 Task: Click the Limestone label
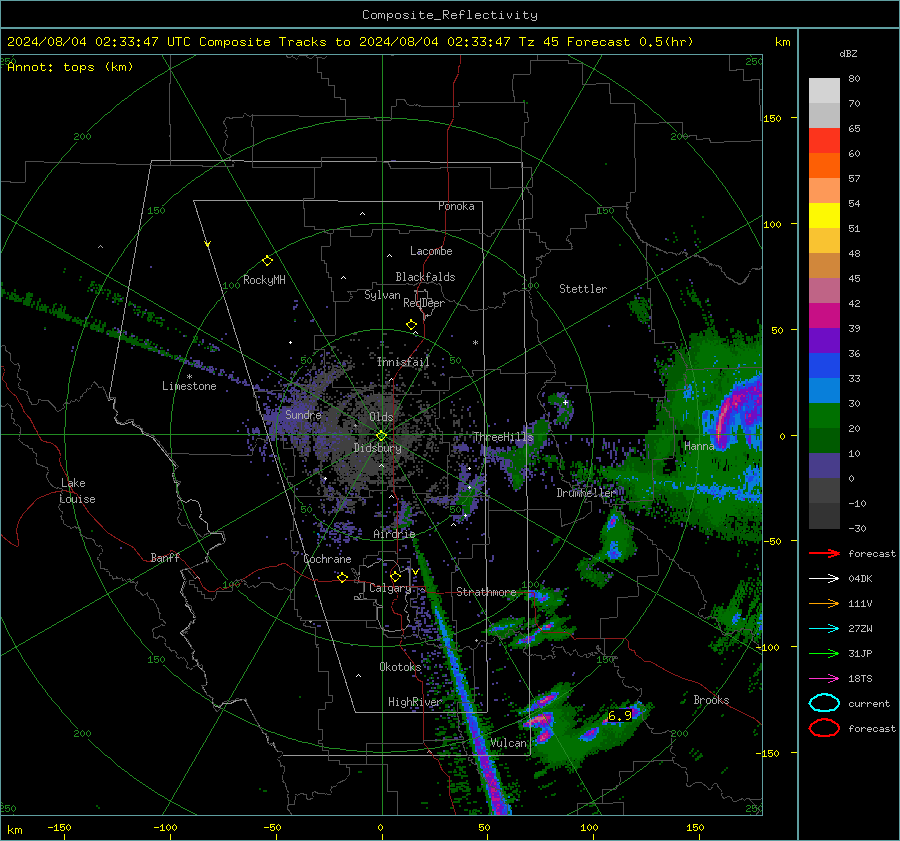click(x=189, y=386)
